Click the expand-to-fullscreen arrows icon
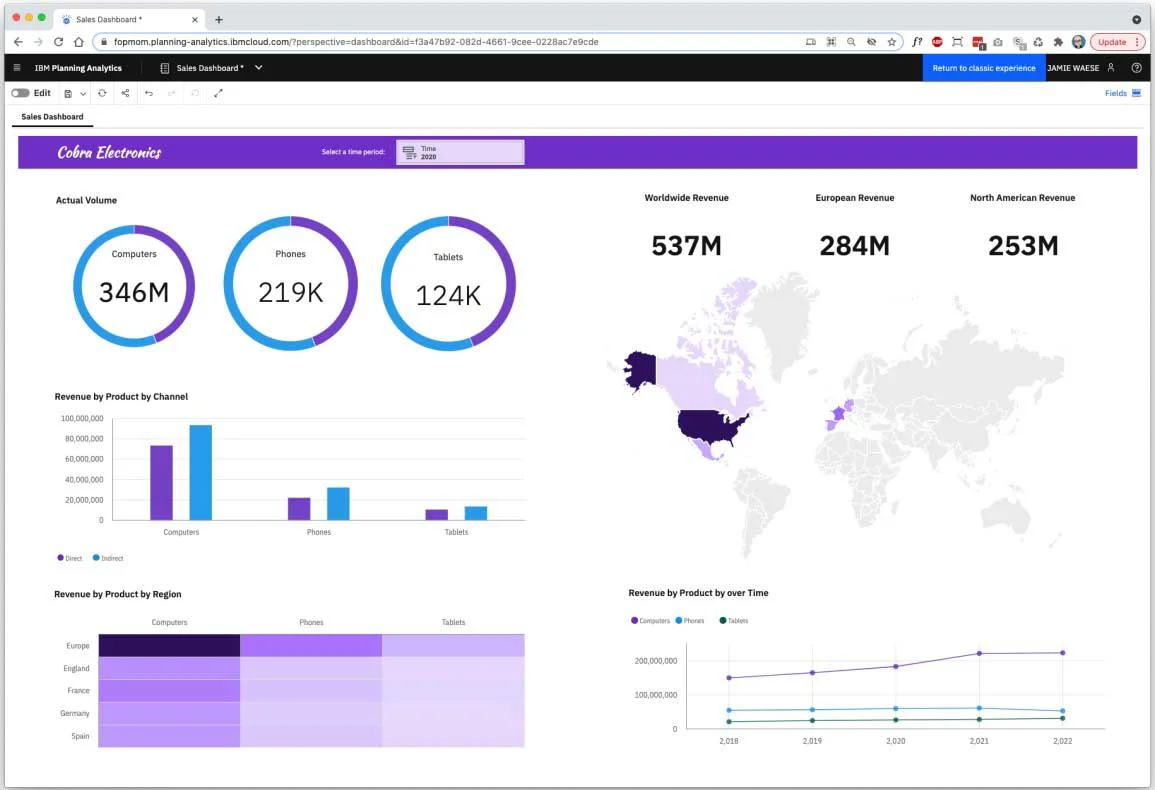Screen dimensions: 1155x790 pos(218,92)
